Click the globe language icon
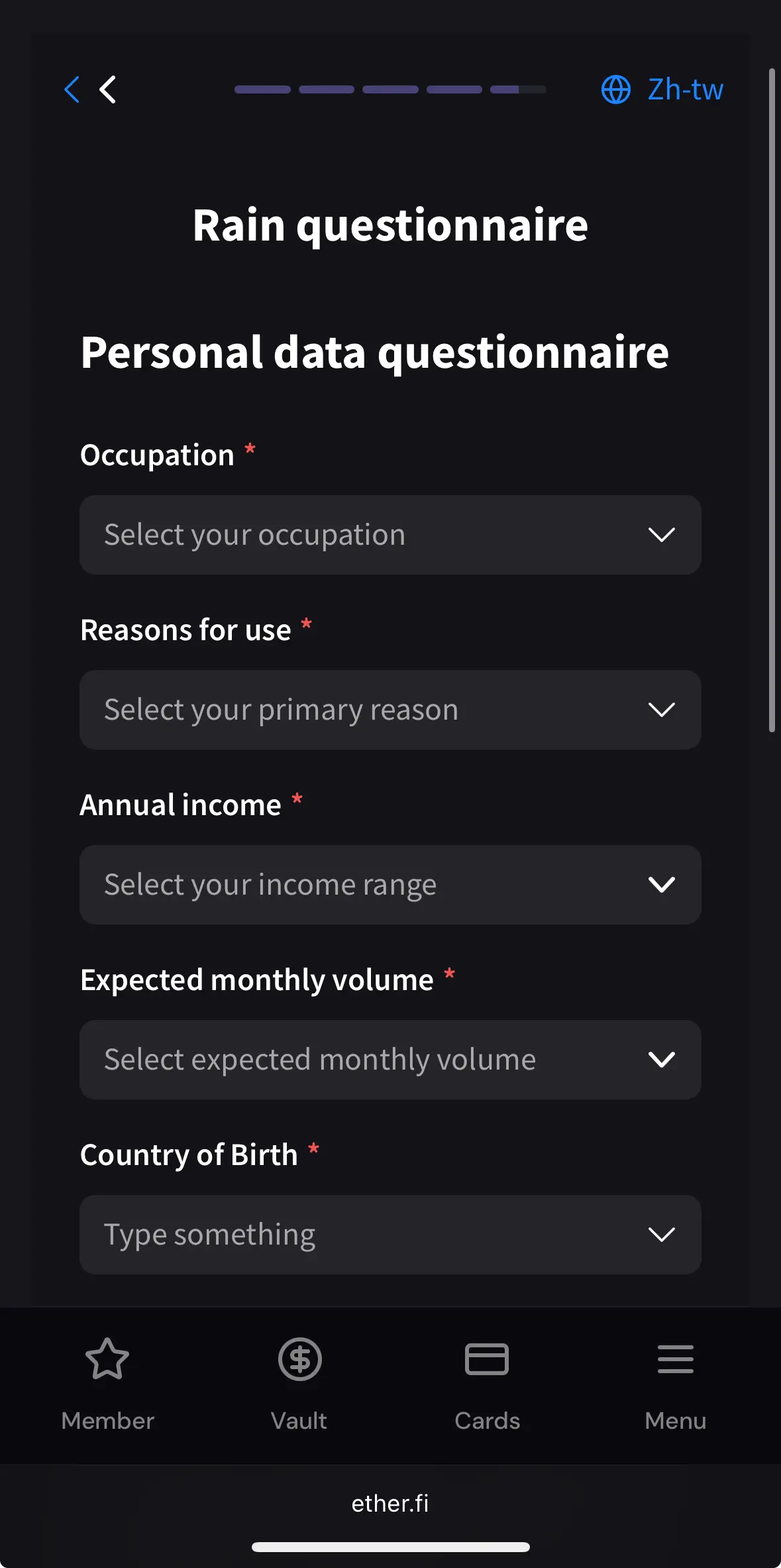This screenshot has height=1568, width=781. point(616,89)
